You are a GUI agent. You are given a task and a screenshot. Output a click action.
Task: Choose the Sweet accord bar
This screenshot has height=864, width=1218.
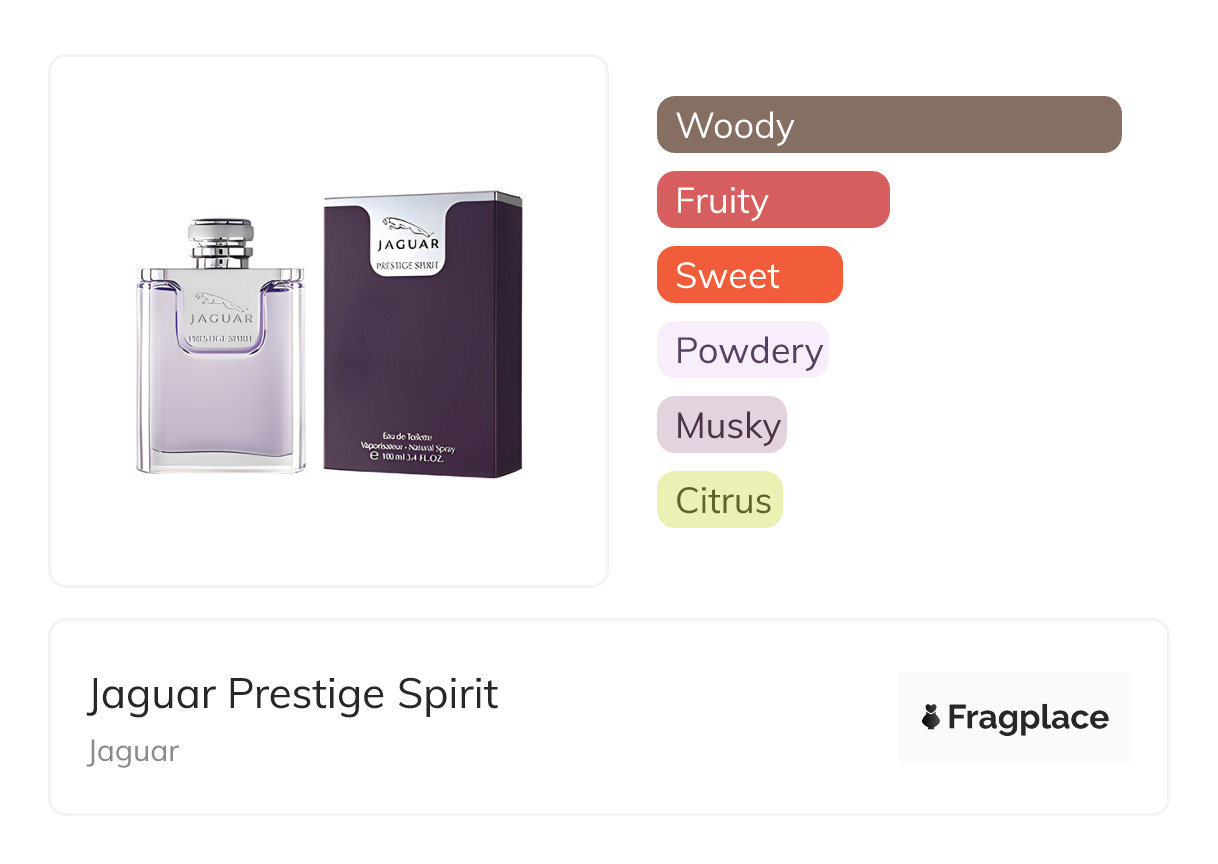pyautogui.click(x=749, y=275)
